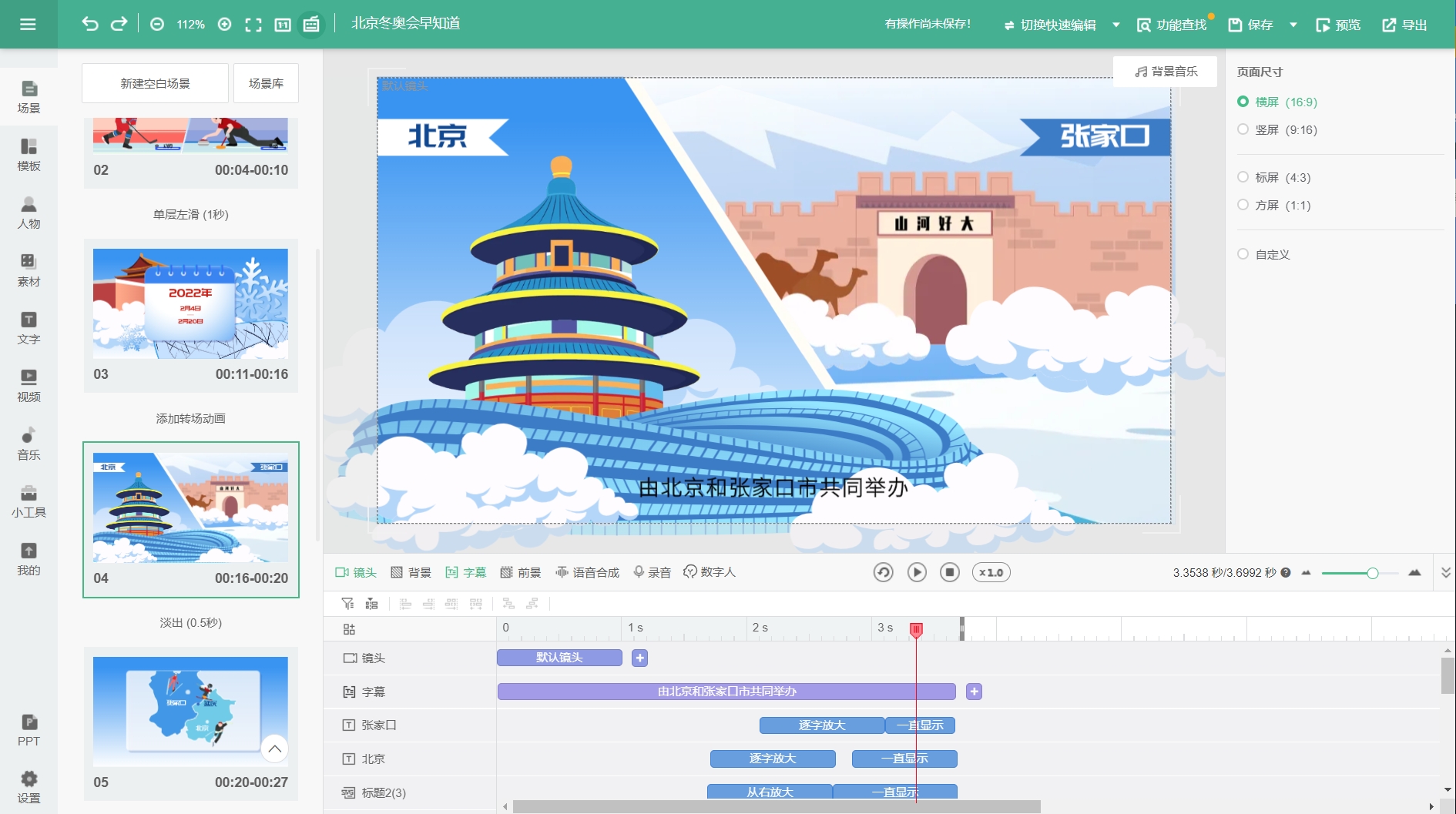Viewport: 1456px width, 814px height.
Task: Select 逐字放大 clip in 张家口 track
Action: point(822,725)
